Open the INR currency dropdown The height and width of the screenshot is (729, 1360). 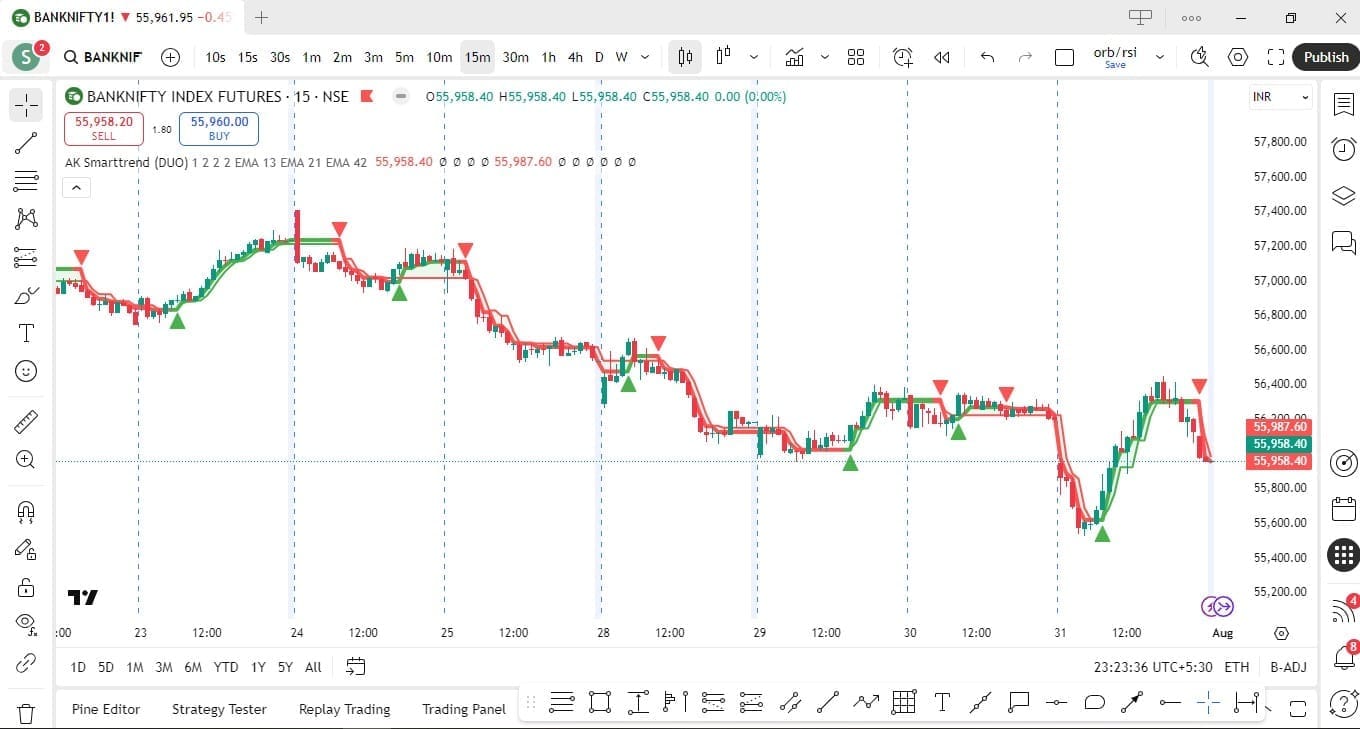1280,97
